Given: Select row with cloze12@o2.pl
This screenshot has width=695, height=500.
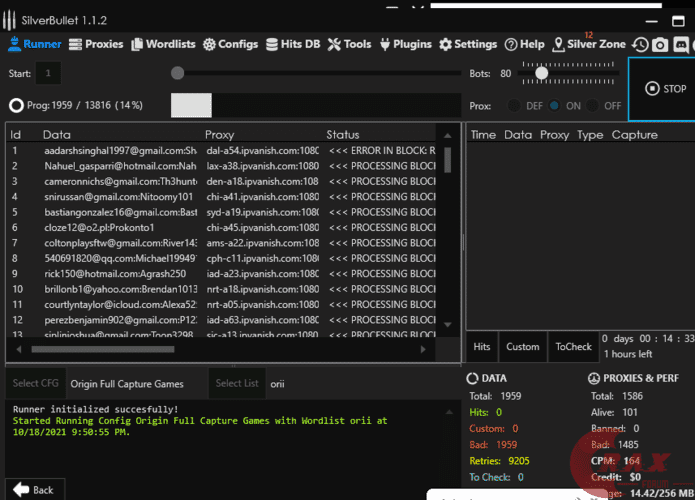Looking at the screenshot, I should point(222,227).
